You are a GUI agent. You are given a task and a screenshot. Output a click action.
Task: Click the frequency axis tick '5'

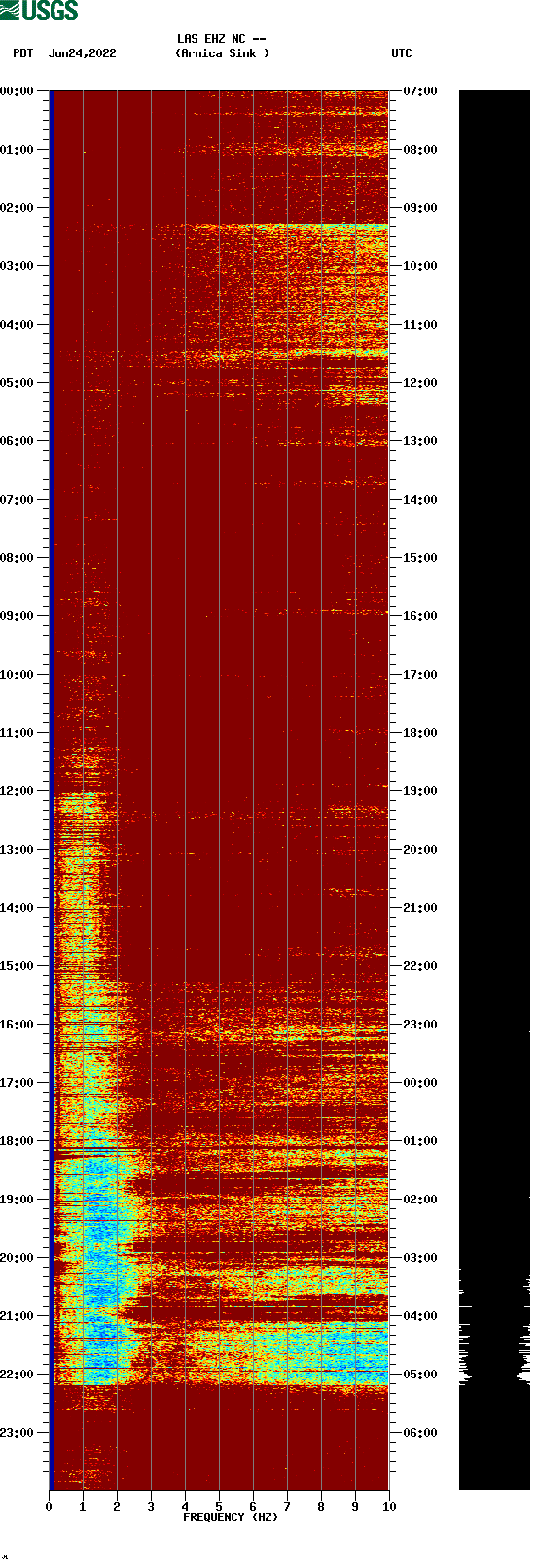(x=219, y=1506)
